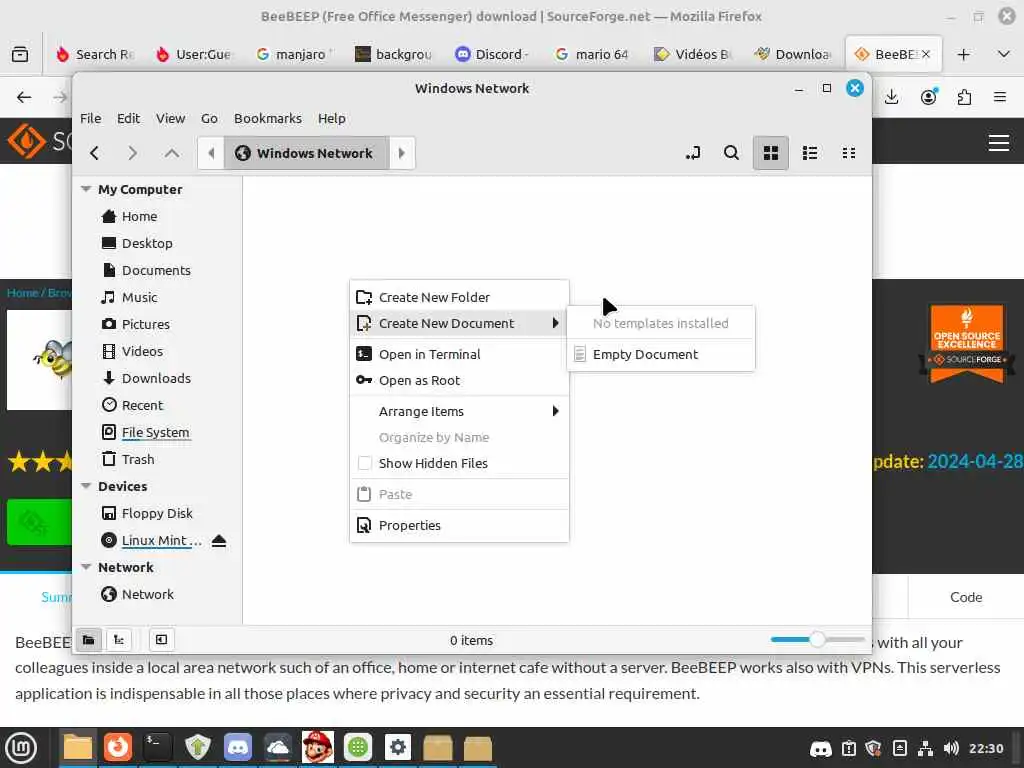
Task: Choose Create New Folder from the context menu
Action: [x=459, y=297]
